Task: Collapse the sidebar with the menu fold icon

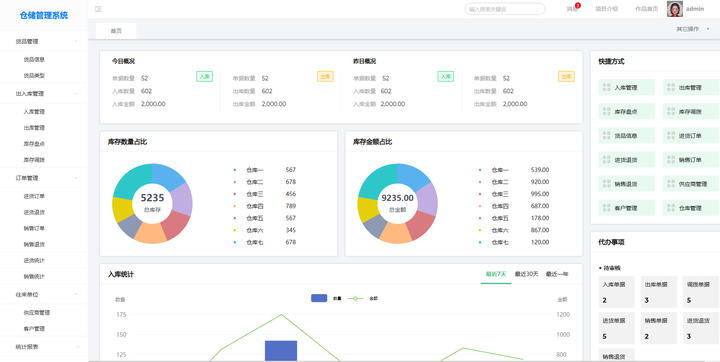Action: pos(98,9)
